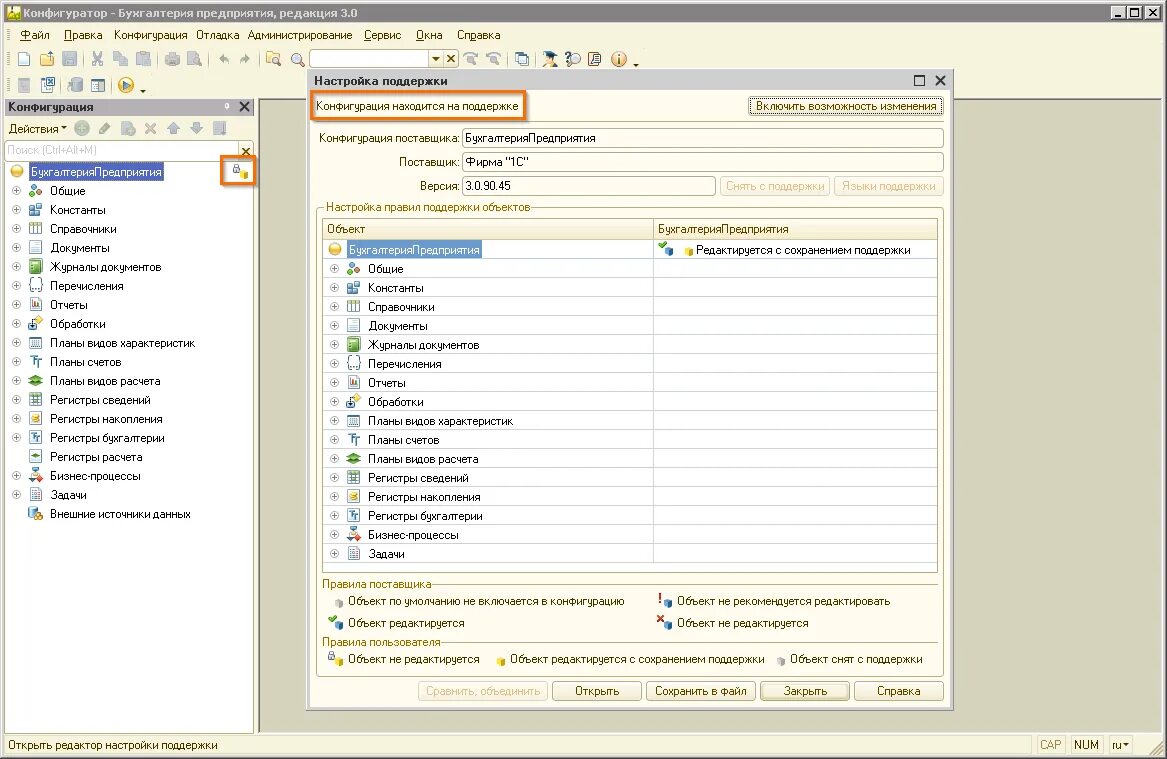Click the Версия field showing 3.0.90.45
The image size is (1167, 759).
point(589,186)
